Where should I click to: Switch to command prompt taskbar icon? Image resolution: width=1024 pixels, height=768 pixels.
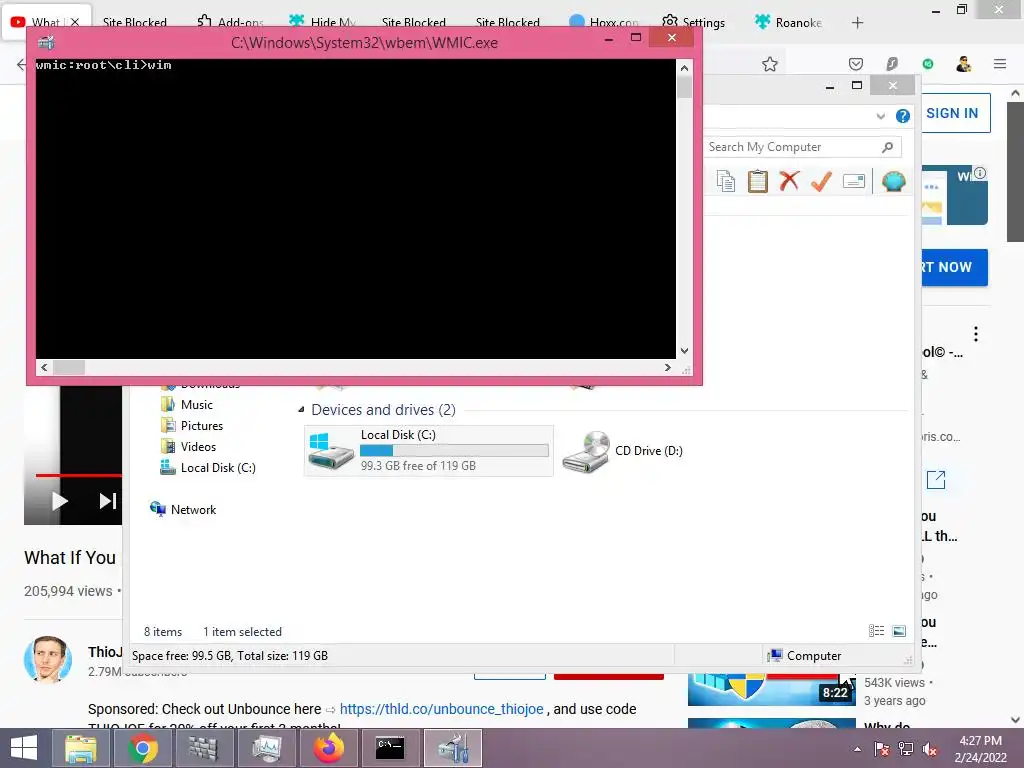pos(391,748)
